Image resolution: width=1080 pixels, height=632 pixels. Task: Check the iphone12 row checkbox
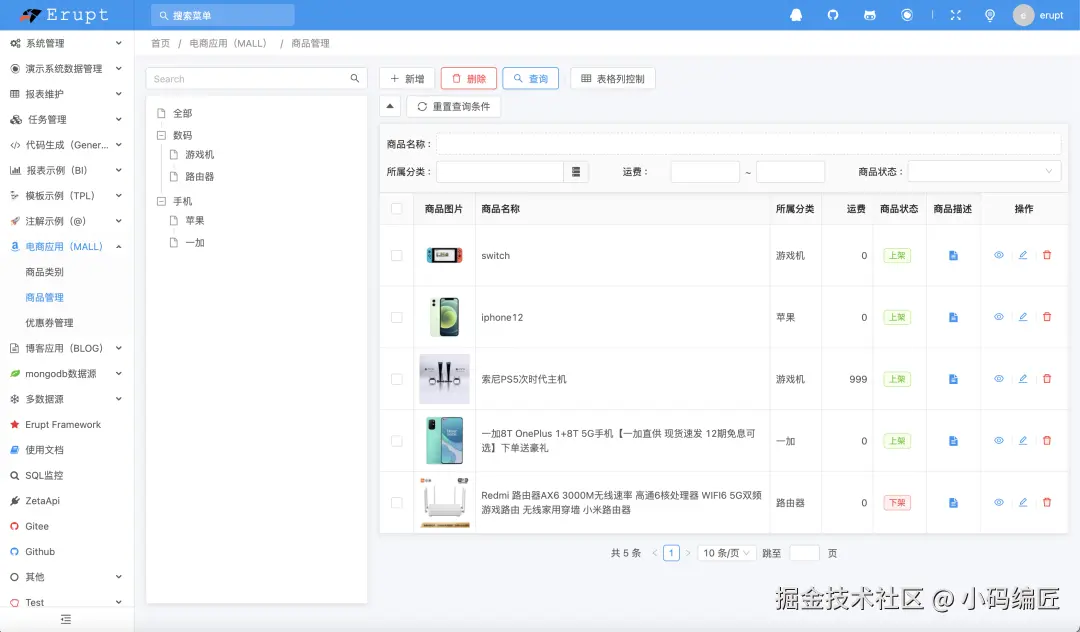click(x=397, y=317)
